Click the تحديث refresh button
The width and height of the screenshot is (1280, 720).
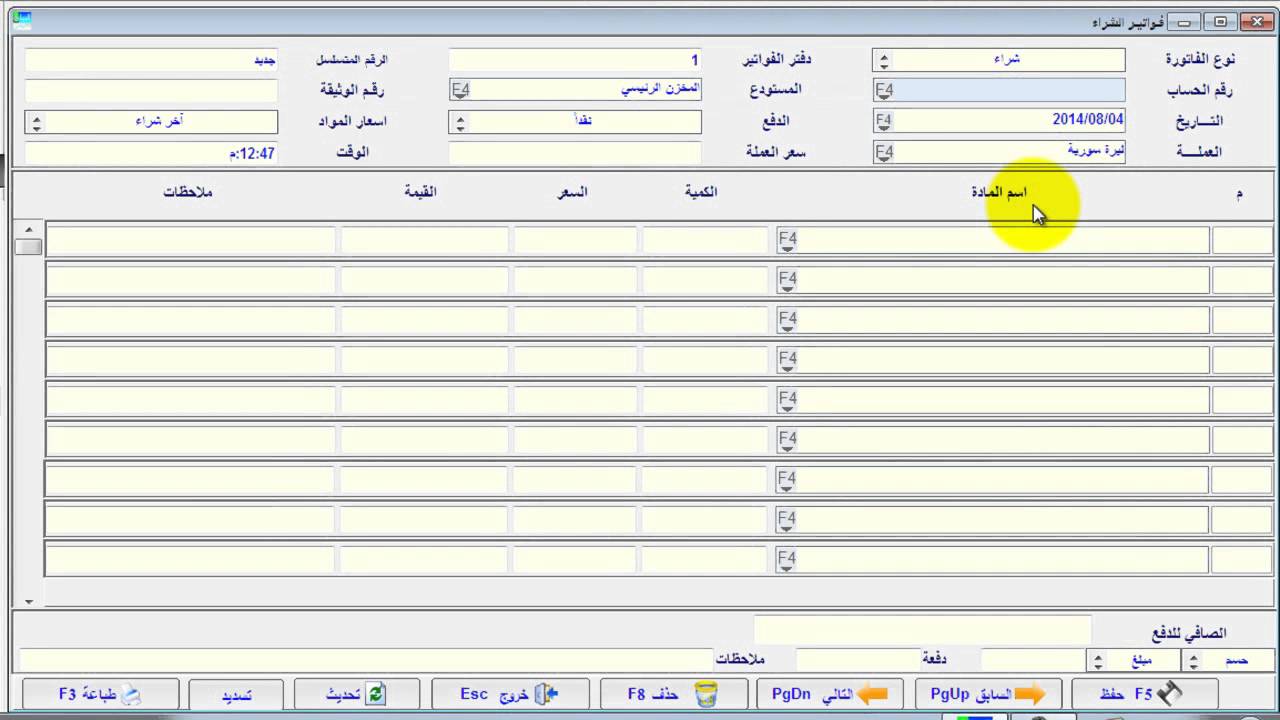click(x=356, y=694)
